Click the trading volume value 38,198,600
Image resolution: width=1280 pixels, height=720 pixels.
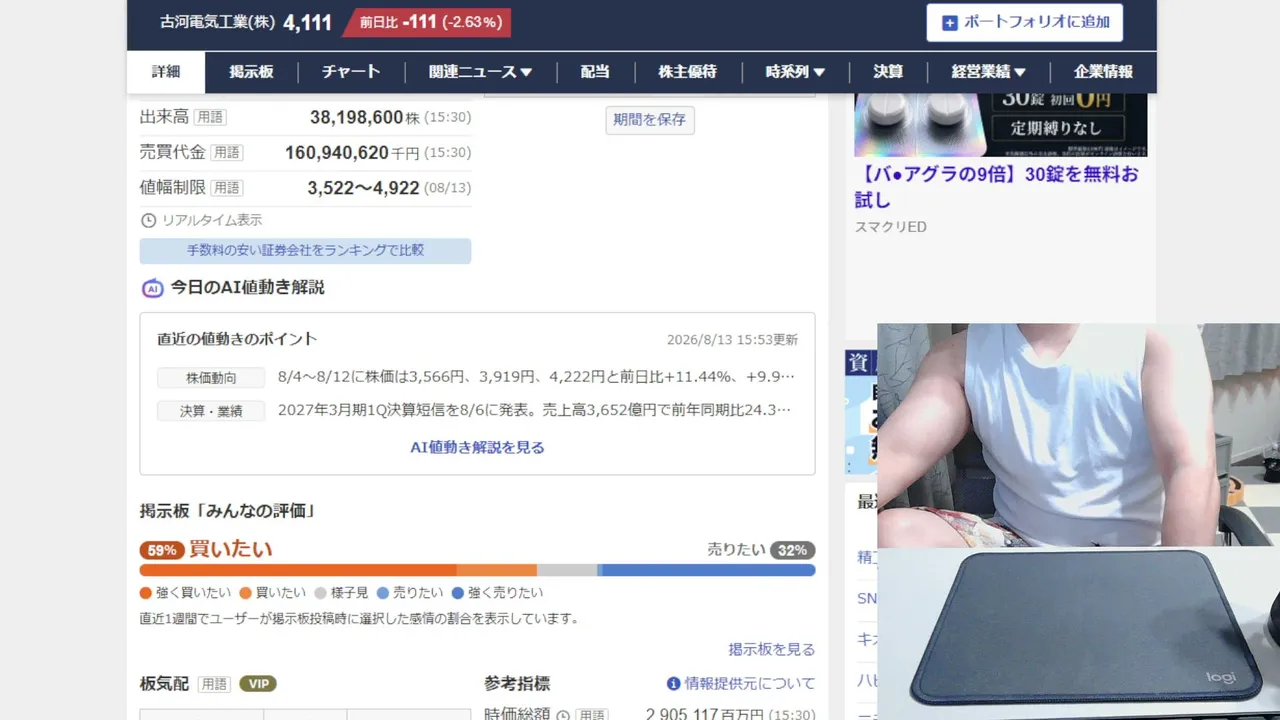pyautogui.click(x=356, y=117)
